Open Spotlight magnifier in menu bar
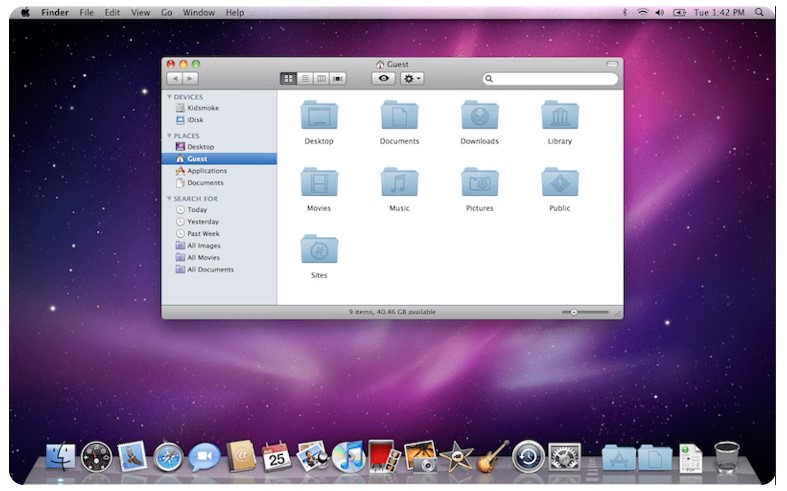The image size is (787, 491). 759,12
